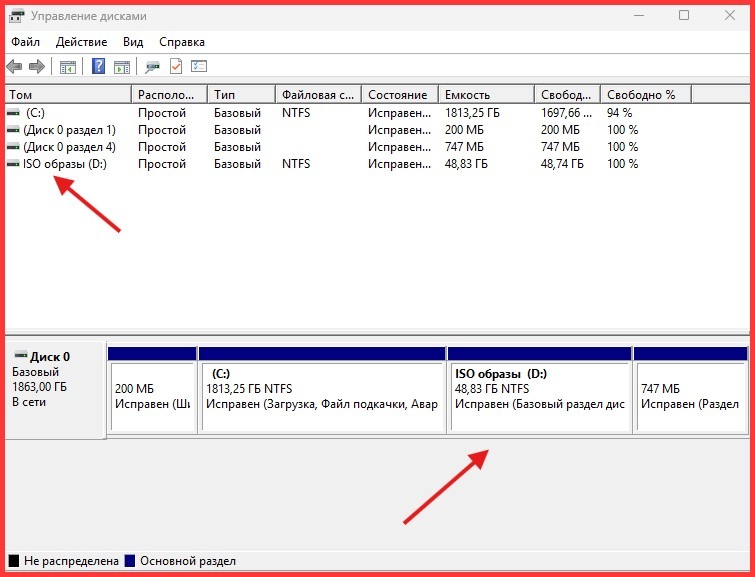Click the list settings icon in the toolbar
Image resolution: width=755 pixels, height=577 pixels.
point(199,67)
